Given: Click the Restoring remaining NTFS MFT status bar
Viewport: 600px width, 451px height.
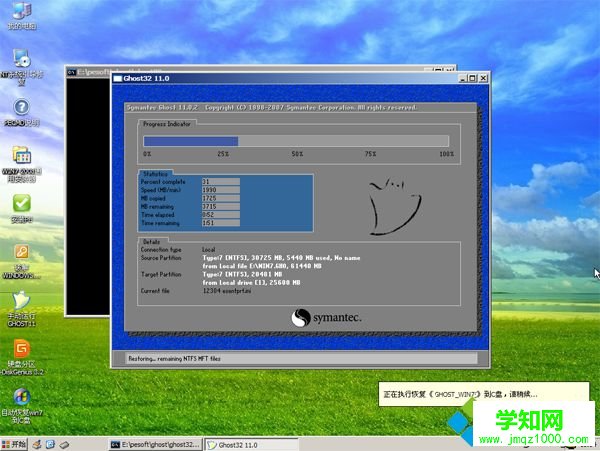Looking at the screenshot, I should [x=301, y=358].
